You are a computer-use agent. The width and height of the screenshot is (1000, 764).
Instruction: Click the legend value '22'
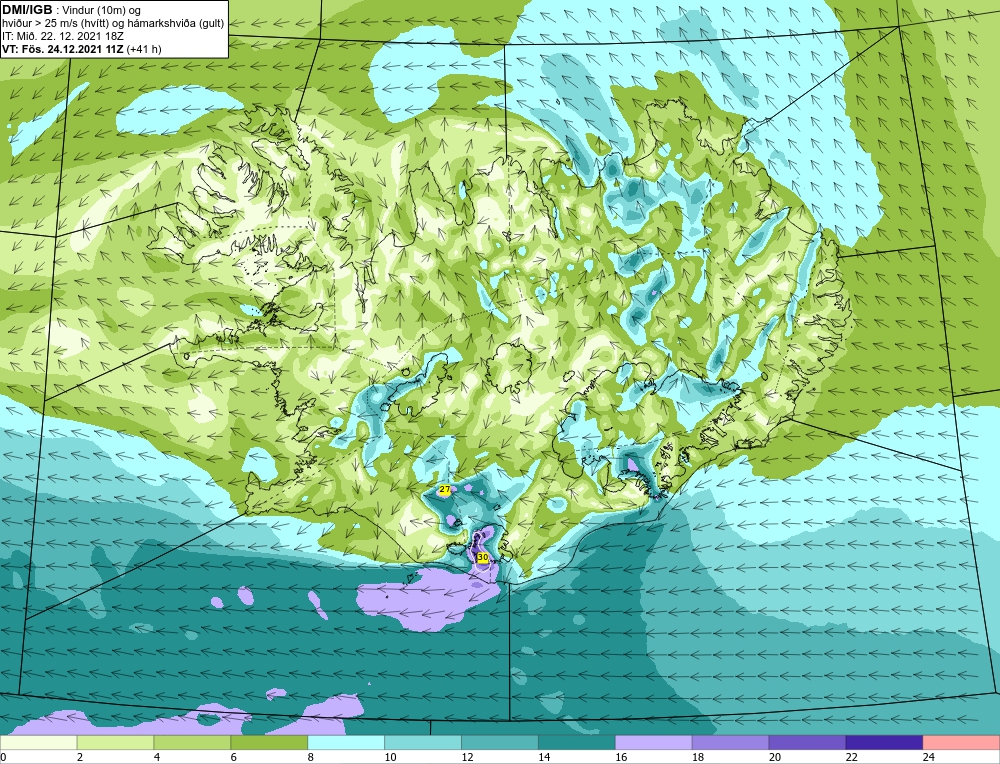[x=851, y=757]
